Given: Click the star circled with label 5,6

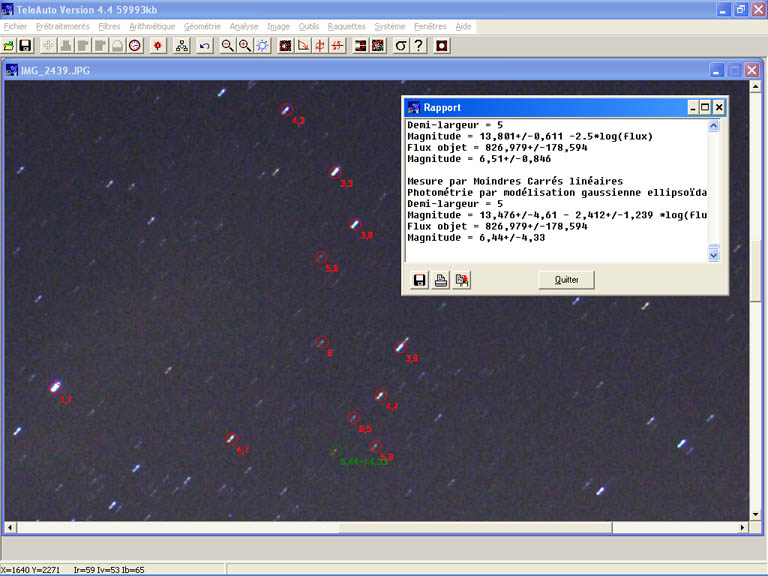Looking at the screenshot, I should click(321, 257).
